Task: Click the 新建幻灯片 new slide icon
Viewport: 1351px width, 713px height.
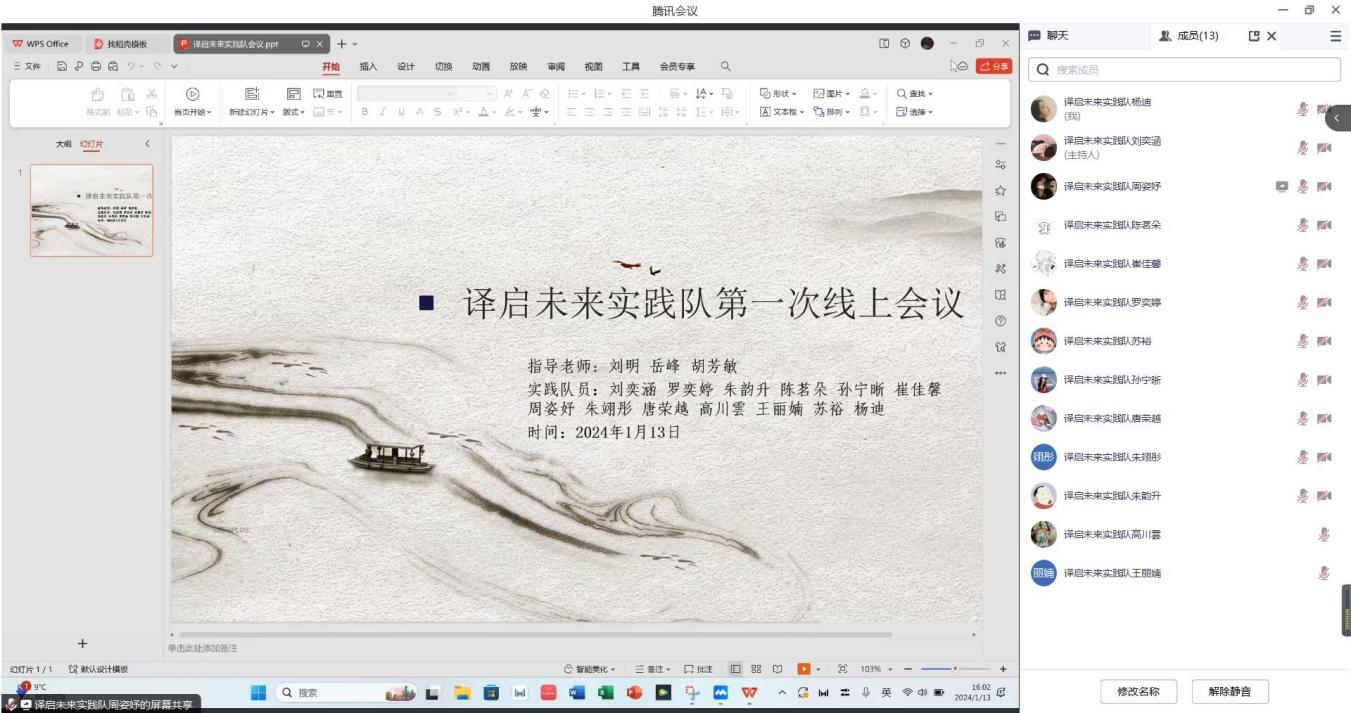Action: click(252, 94)
